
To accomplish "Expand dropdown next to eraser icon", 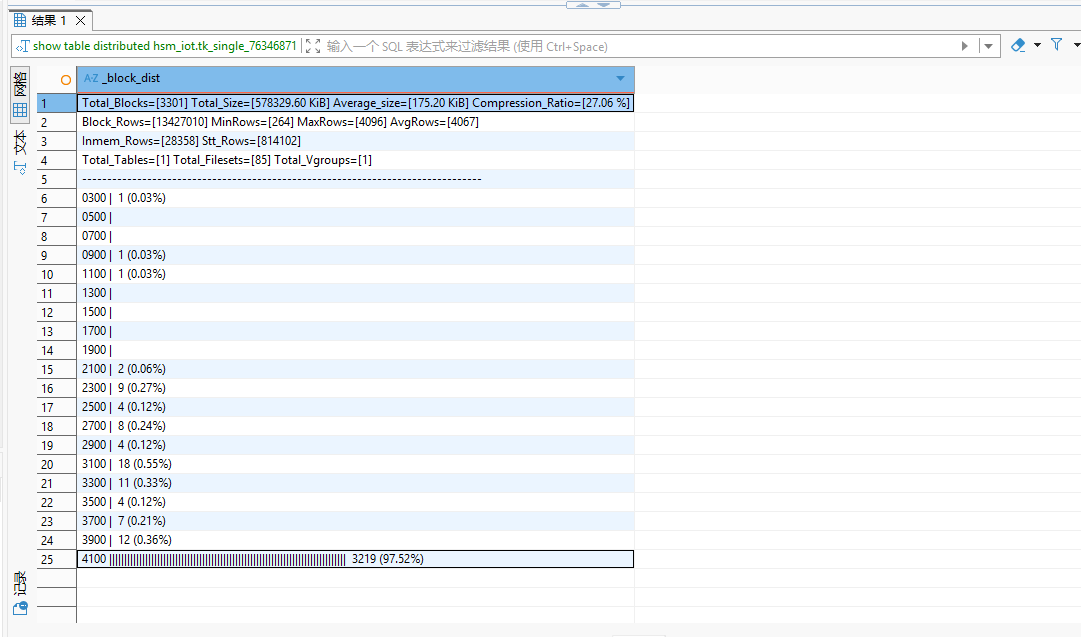I will (x=1037, y=45).
